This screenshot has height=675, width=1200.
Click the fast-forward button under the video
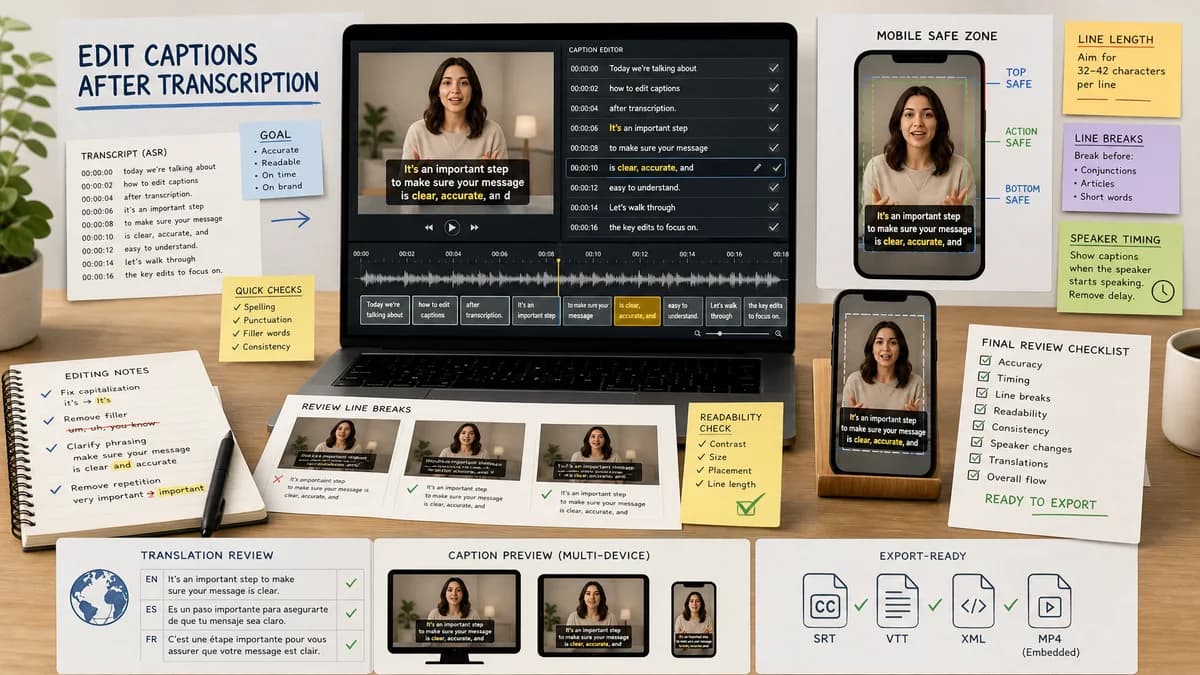tap(474, 228)
